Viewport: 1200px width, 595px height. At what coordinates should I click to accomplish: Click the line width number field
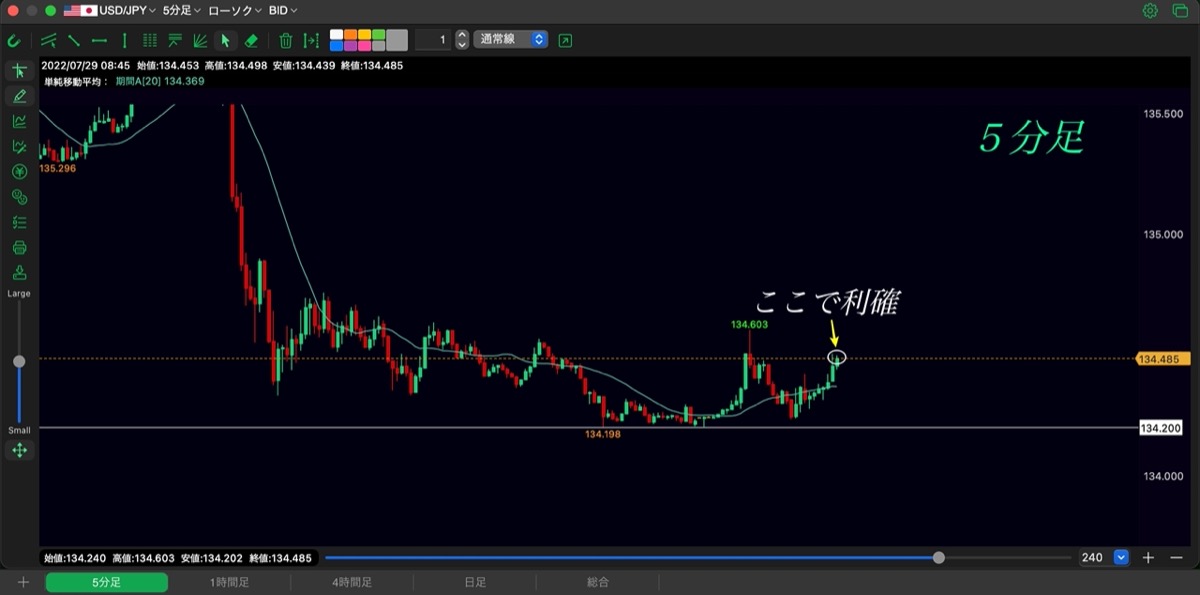point(433,40)
